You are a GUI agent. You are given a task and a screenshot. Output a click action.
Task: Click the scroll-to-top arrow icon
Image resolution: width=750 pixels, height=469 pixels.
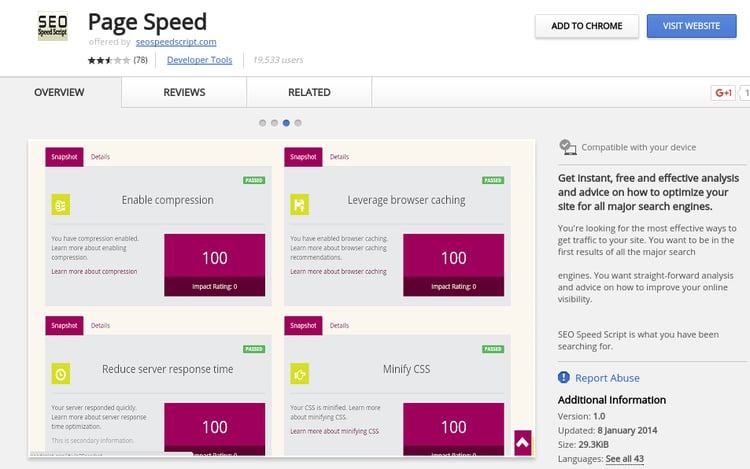click(x=522, y=441)
